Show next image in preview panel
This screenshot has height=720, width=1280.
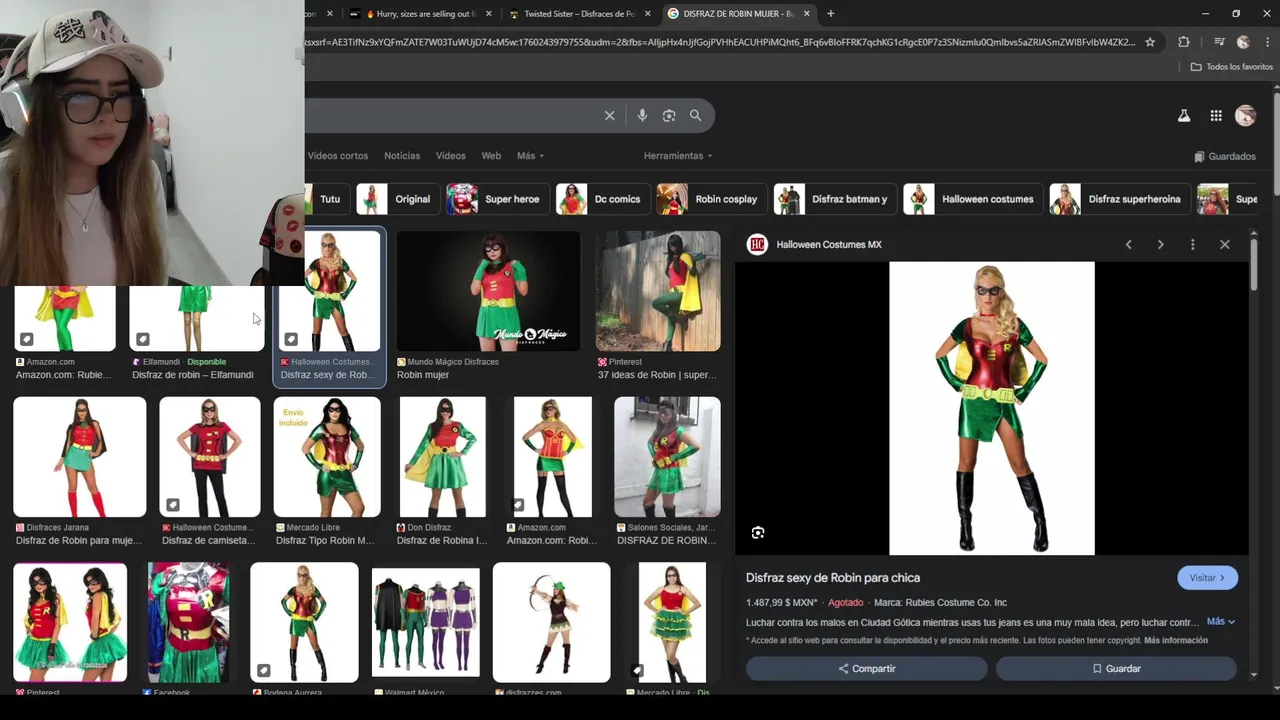pyautogui.click(x=1160, y=245)
